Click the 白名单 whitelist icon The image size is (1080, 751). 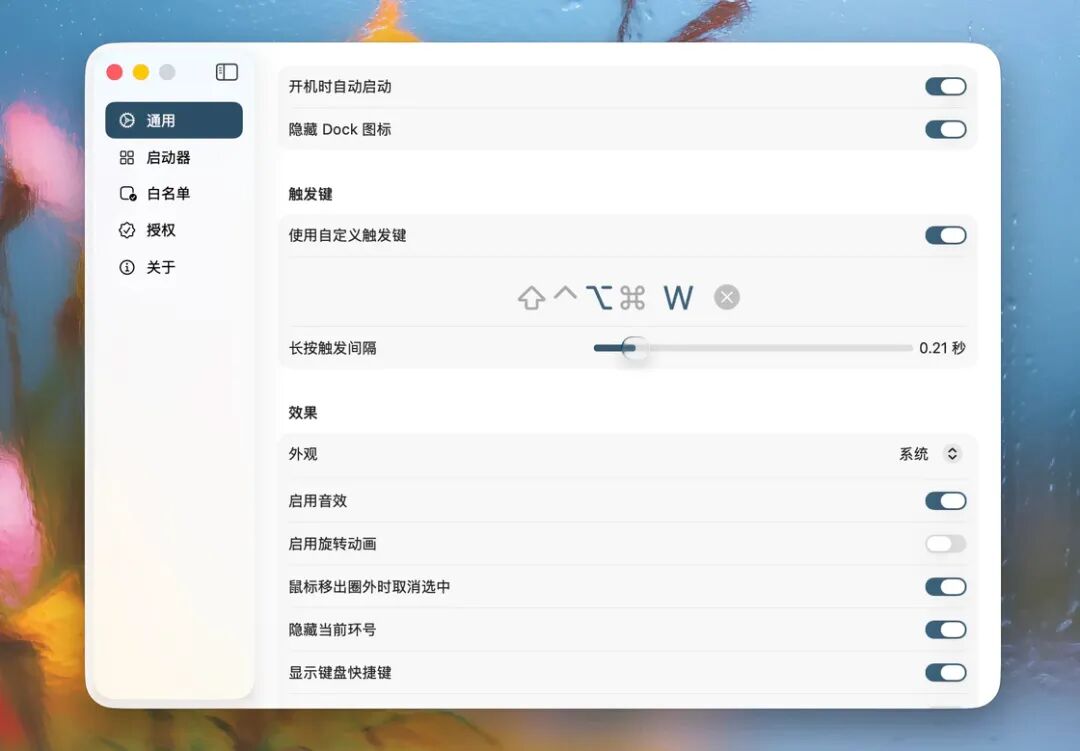tap(127, 194)
